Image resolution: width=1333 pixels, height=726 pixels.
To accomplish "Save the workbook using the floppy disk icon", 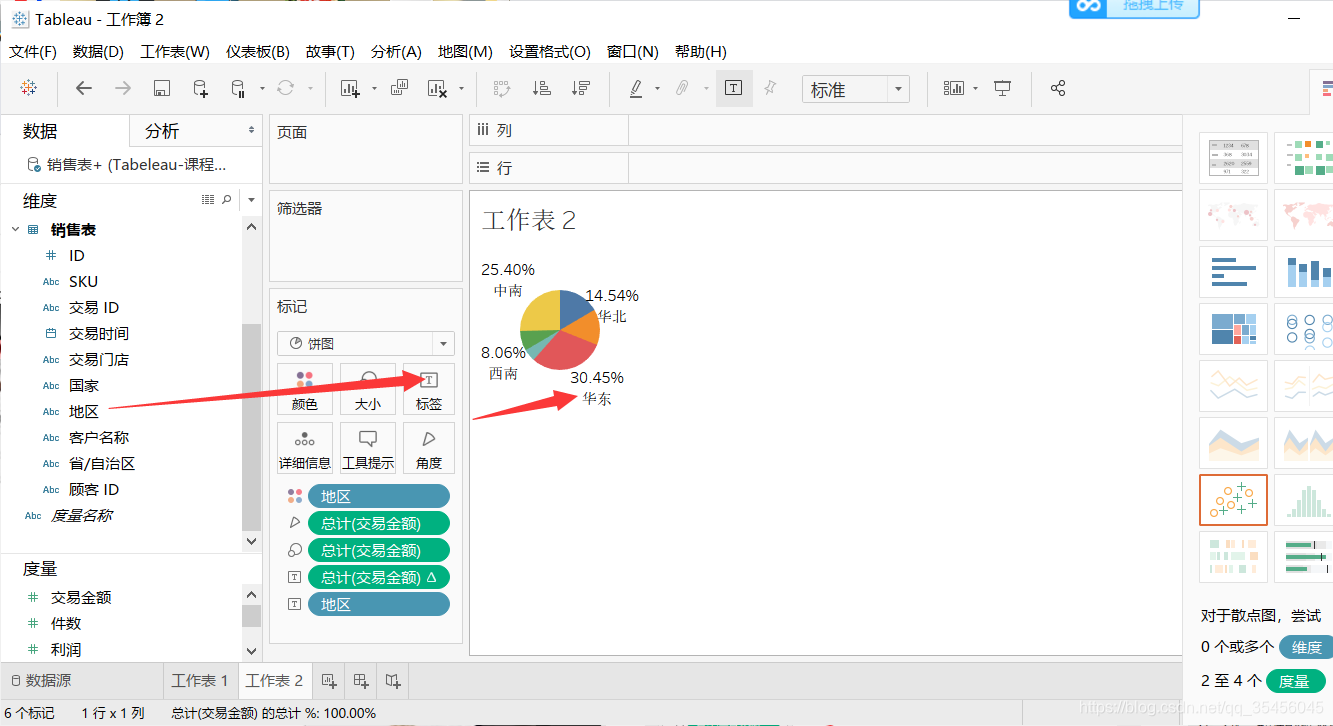I will (162, 88).
